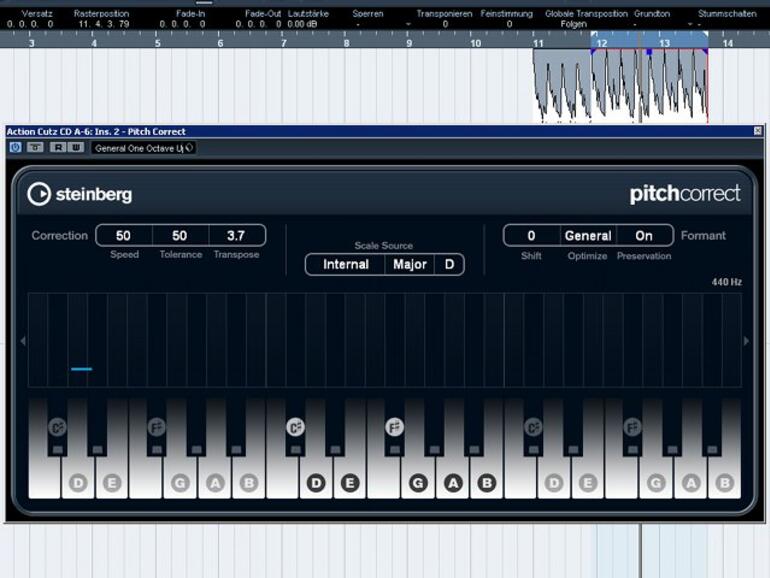The image size is (770, 578).
Task: Click the Read automation (R) button
Action: click(58, 147)
